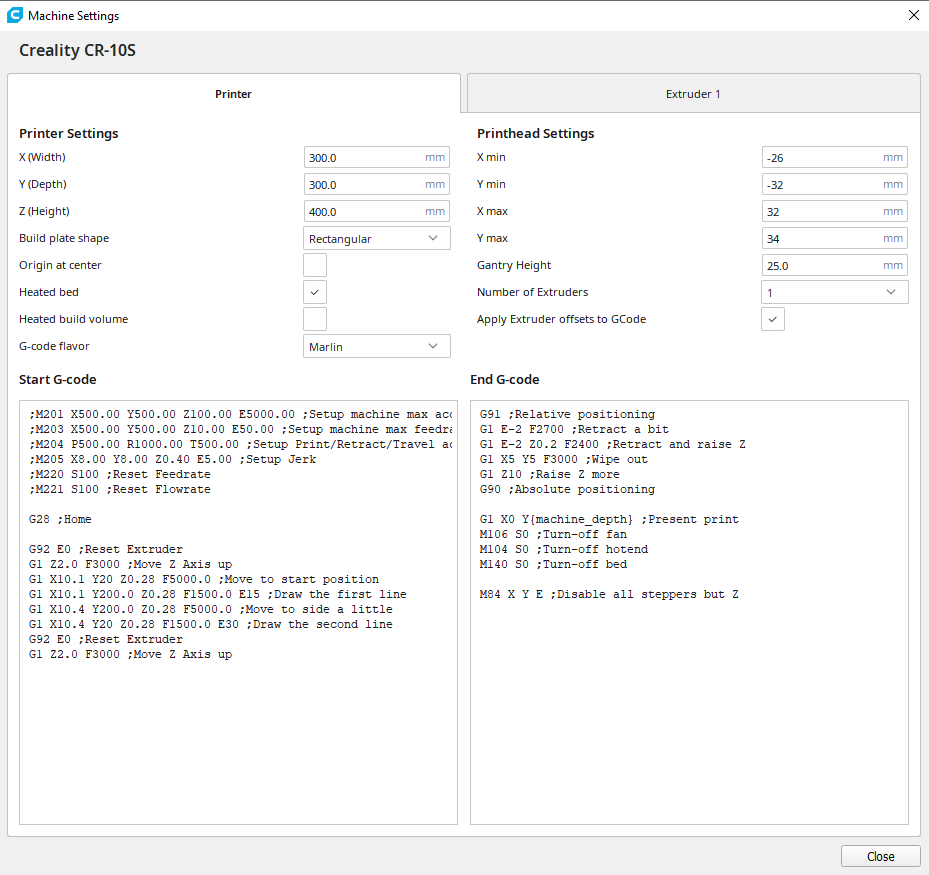Click the X max 32 field
Image resolution: width=929 pixels, height=875 pixels.
834,211
